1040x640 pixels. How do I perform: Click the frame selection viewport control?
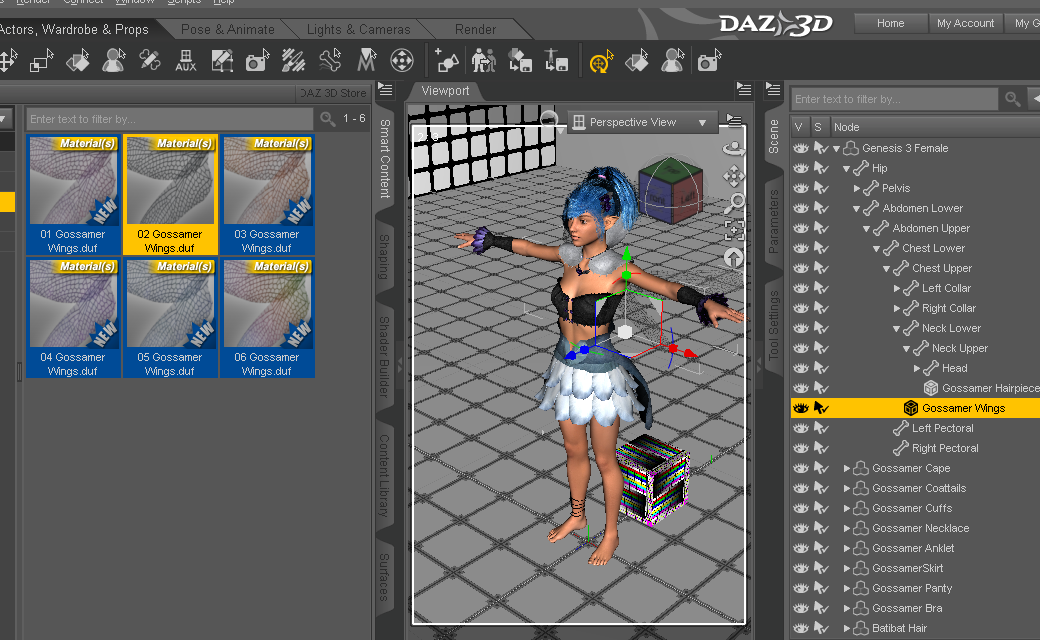[734, 230]
